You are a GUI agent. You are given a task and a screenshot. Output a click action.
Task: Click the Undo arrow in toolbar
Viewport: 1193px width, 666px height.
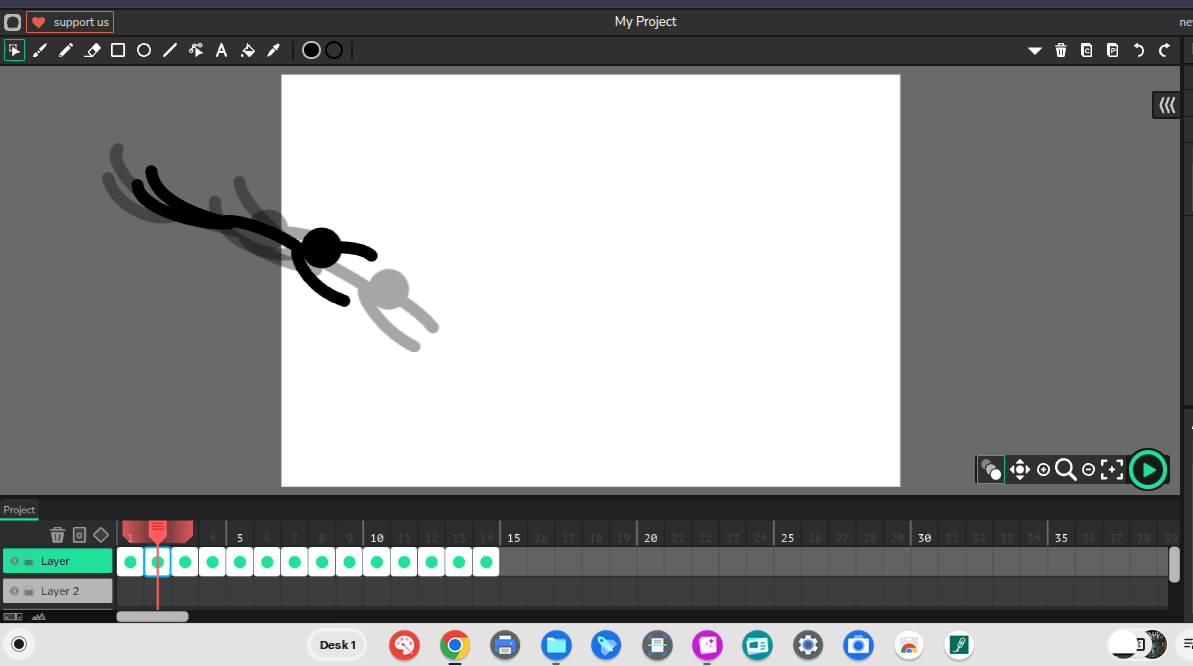click(x=1138, y=50)
